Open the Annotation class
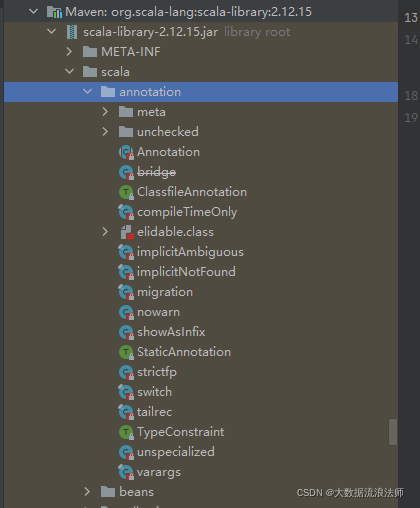Image resolution: width=420 pixels, height=508 pixels. tap(169, 152)
